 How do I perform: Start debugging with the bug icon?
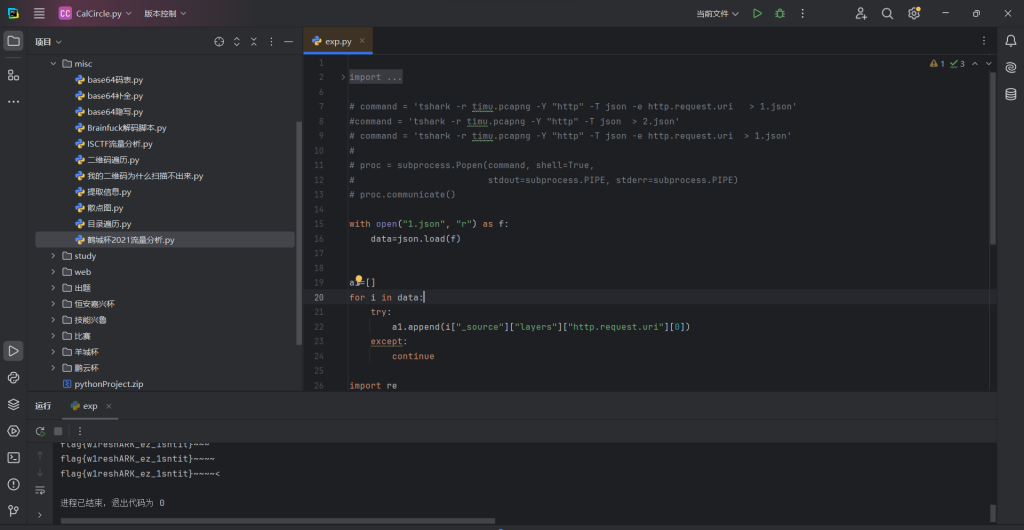780,14
